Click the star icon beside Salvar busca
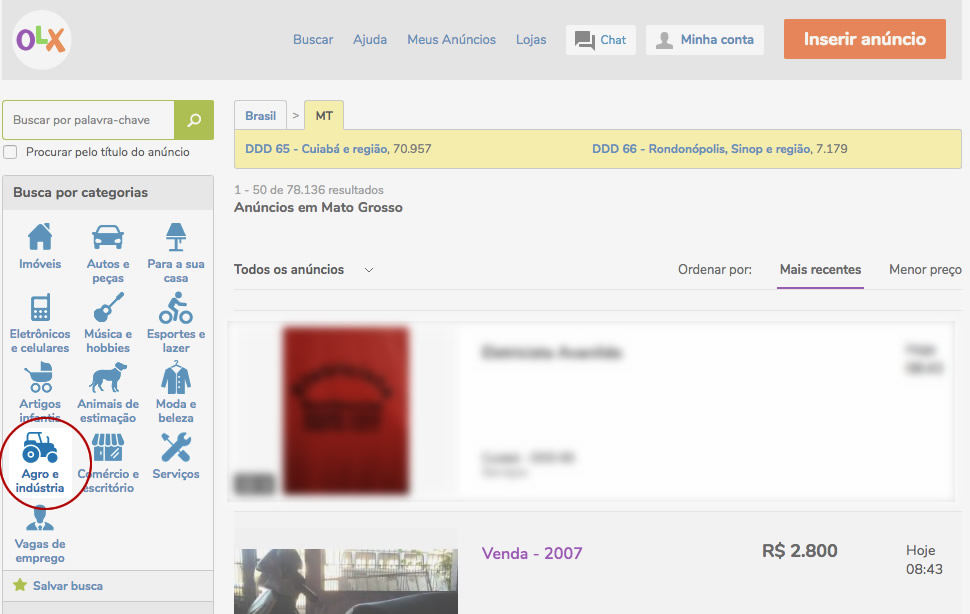 click(x=20, y=585)
